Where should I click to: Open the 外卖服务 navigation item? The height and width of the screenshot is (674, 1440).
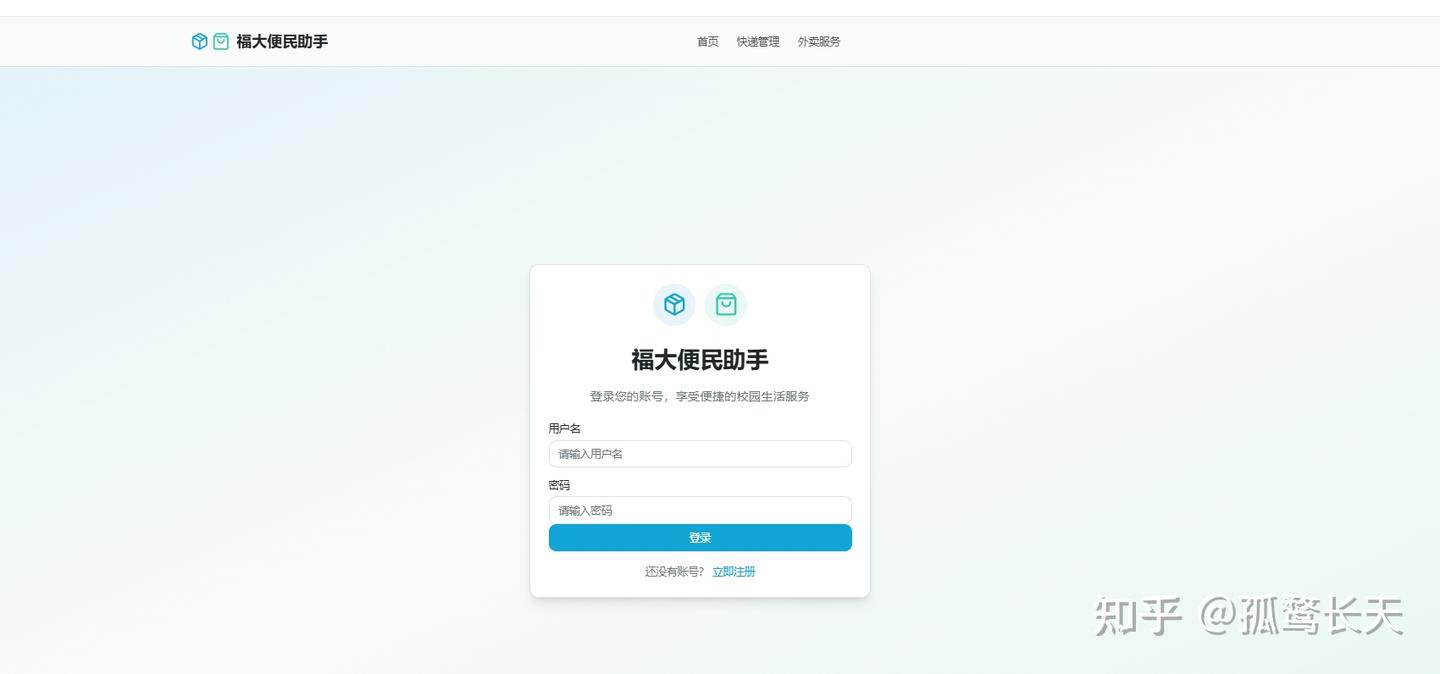point(817,42)
